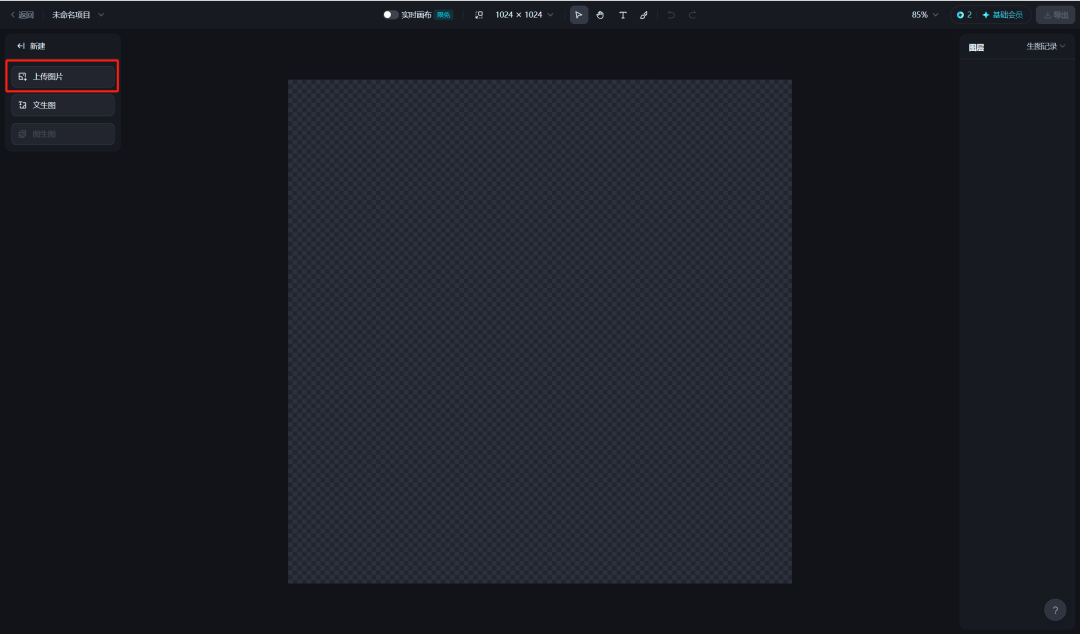Open help with the question mark icon
The height and width of the screenshot is (634, 1080).
tap(1055, 610)
